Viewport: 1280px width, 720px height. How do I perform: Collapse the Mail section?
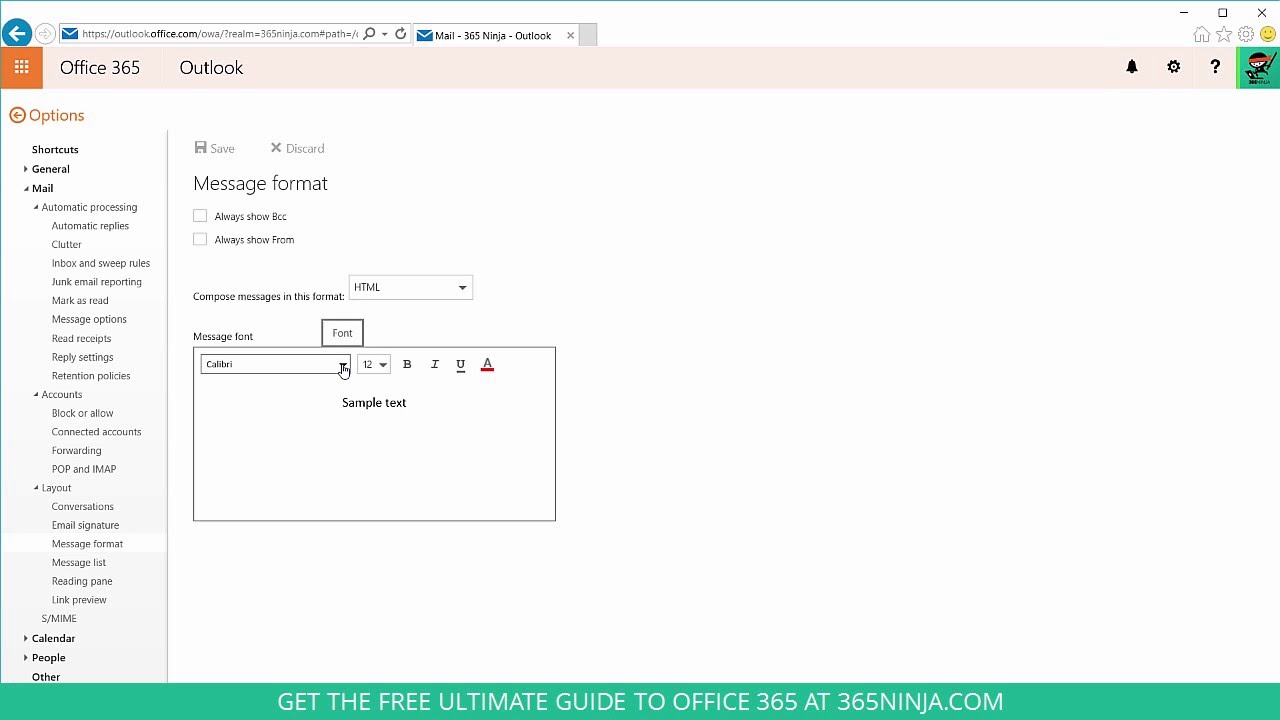[x=26, y=188]
